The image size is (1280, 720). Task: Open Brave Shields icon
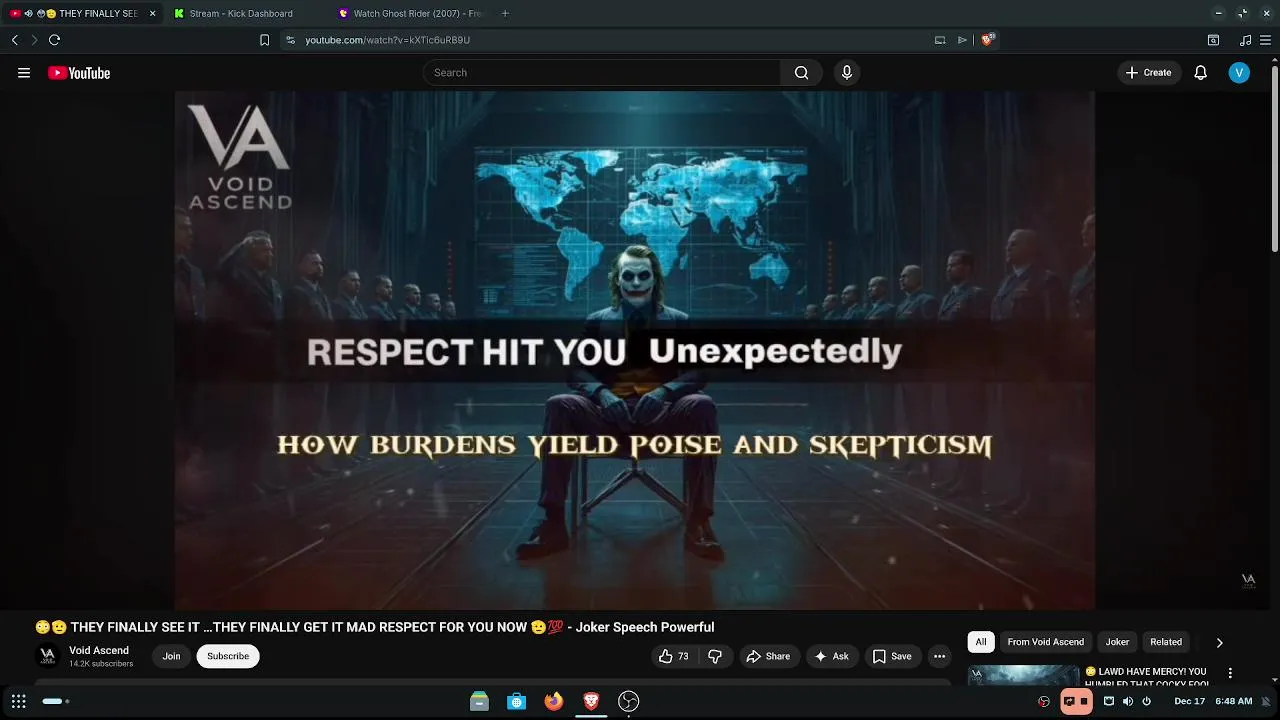tap(987, 40)
